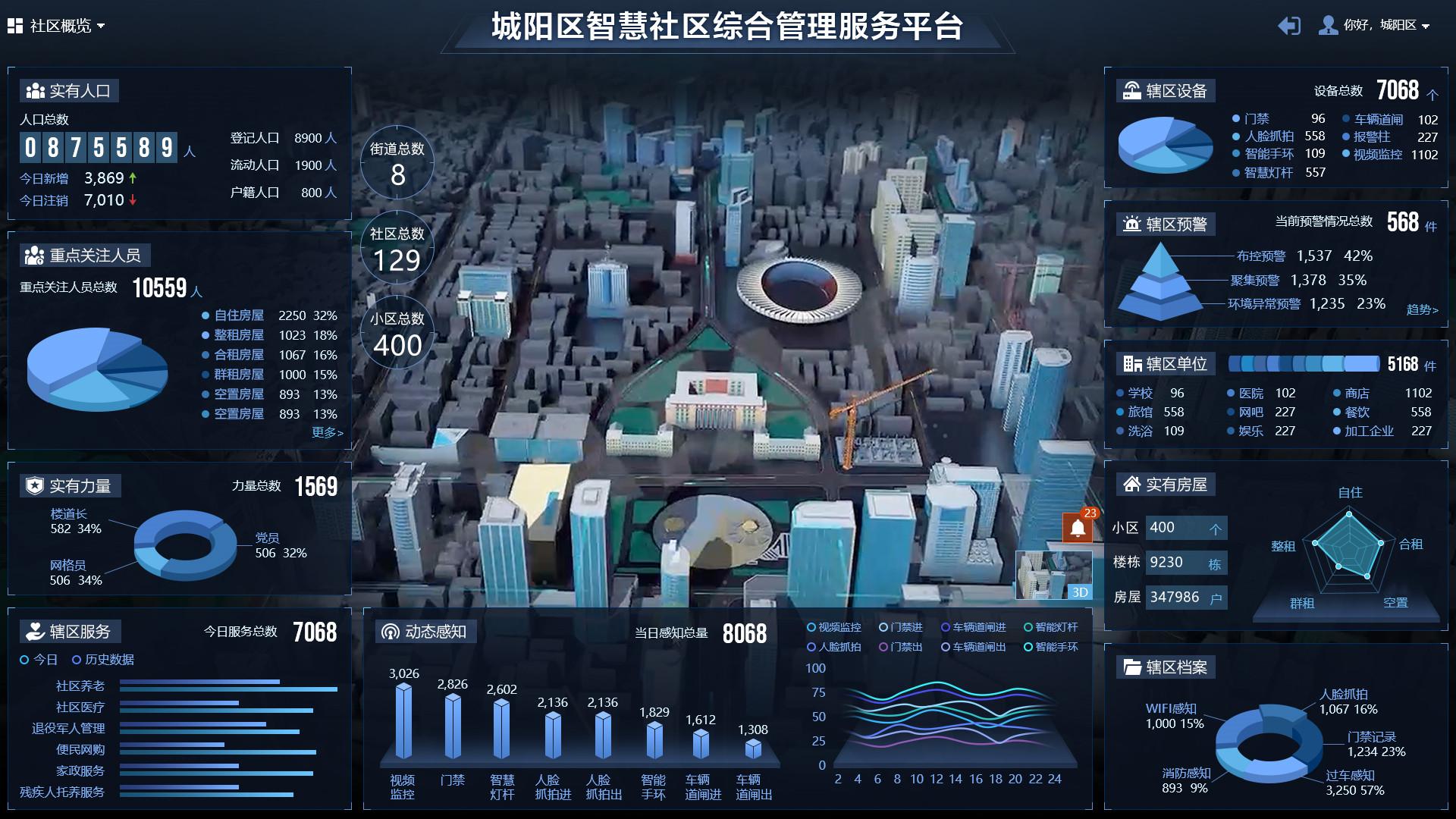This screenshot has height=819, width=1456.
Task: Click the 辖区档案 folder icon
Action: [1131, 667]
